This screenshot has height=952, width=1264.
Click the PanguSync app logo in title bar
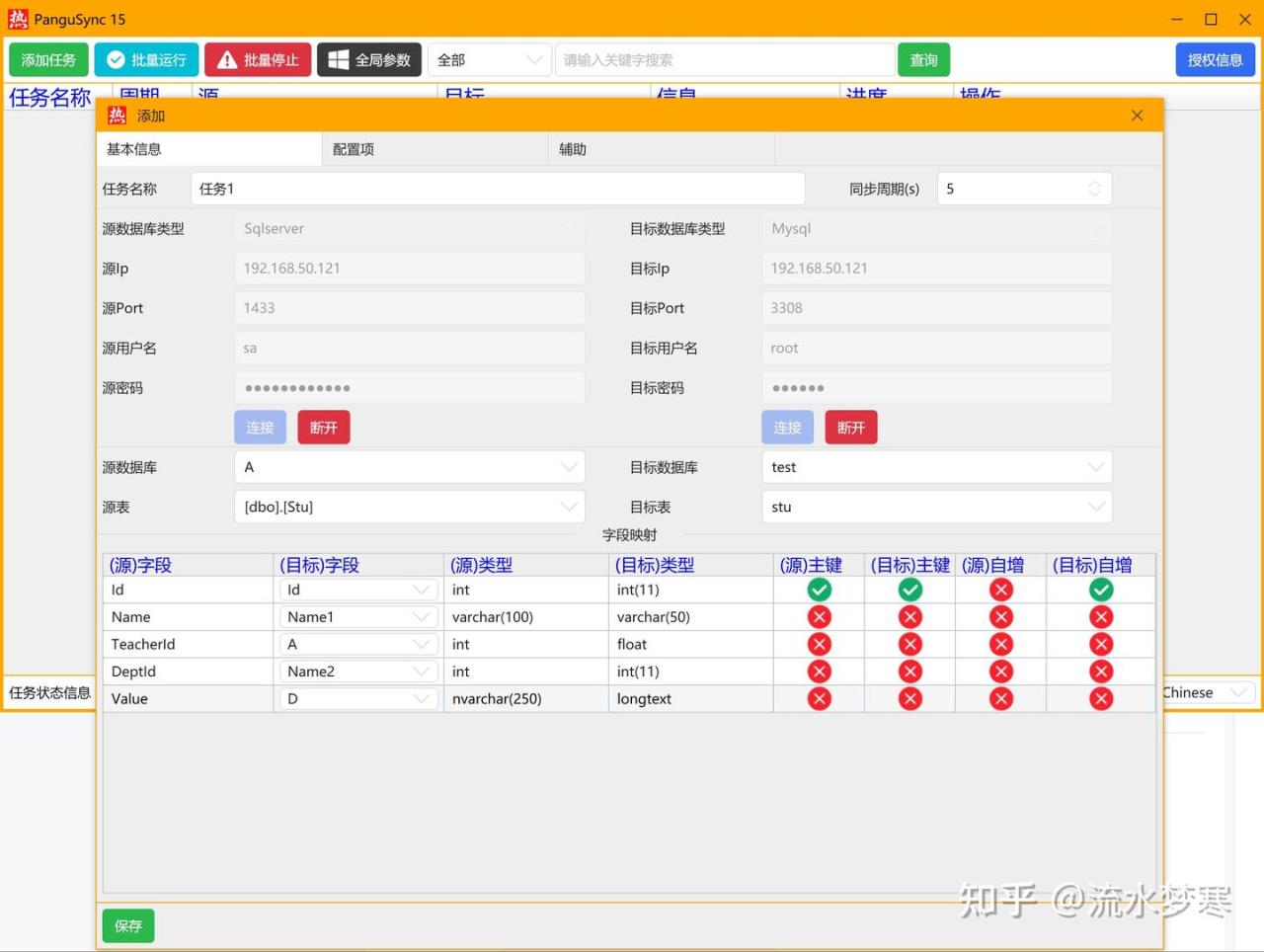(18, 19)
